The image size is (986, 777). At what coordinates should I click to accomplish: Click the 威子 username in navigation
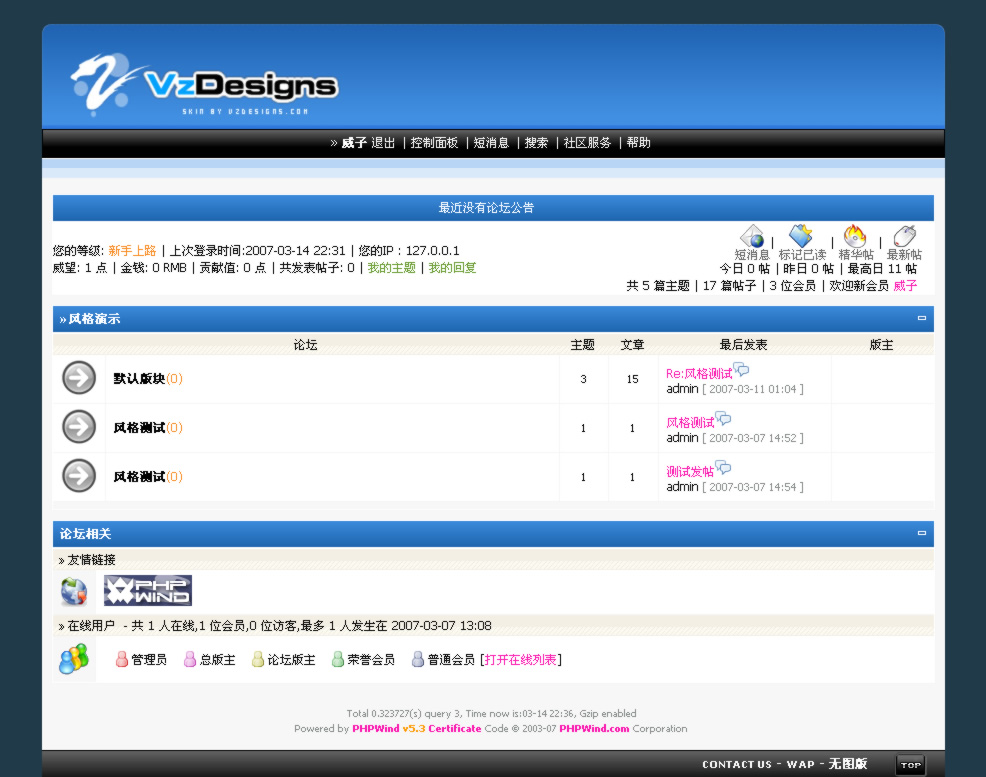[354, 143]
